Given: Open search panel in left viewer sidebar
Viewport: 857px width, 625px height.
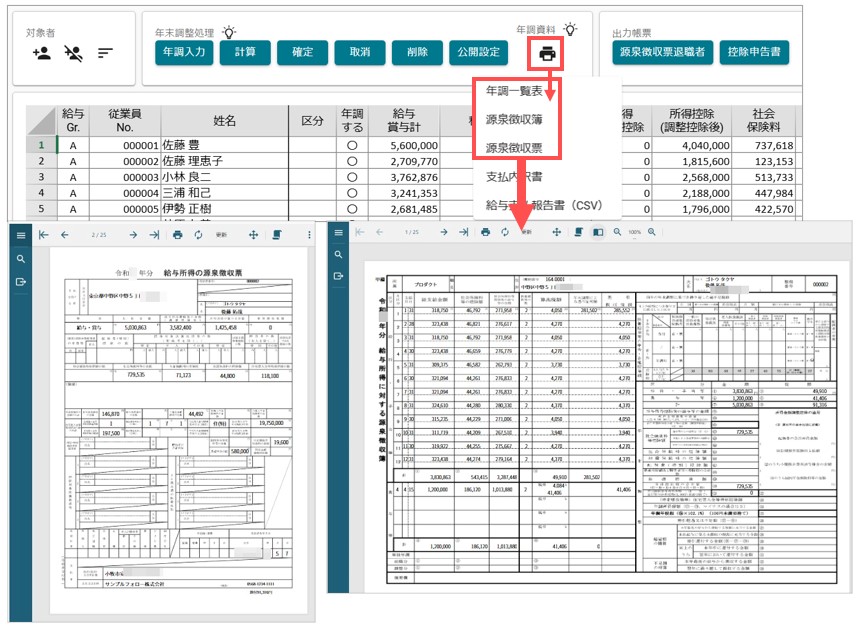Looking at the screenshot, I should click(21, 259).
